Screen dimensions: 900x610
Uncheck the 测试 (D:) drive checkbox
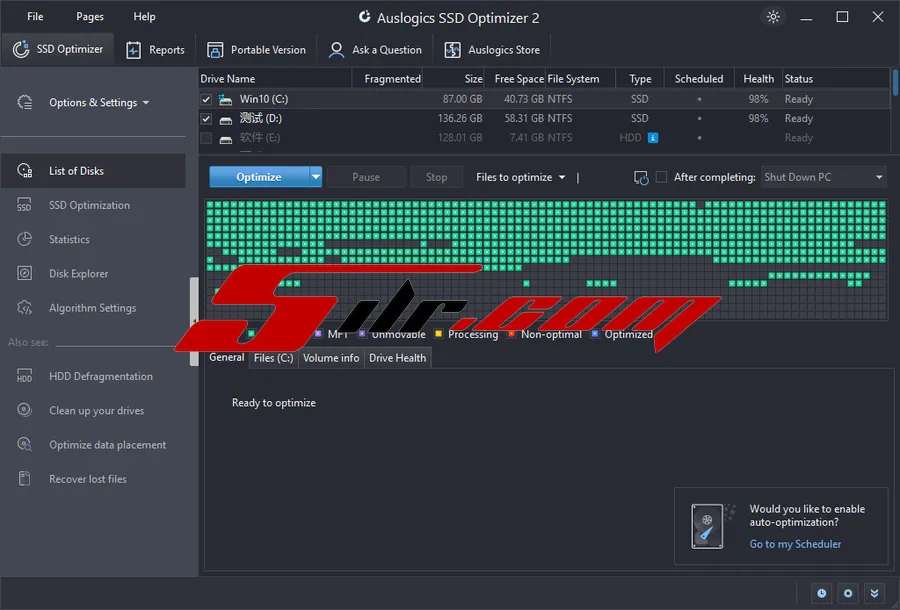coord(206,119)
